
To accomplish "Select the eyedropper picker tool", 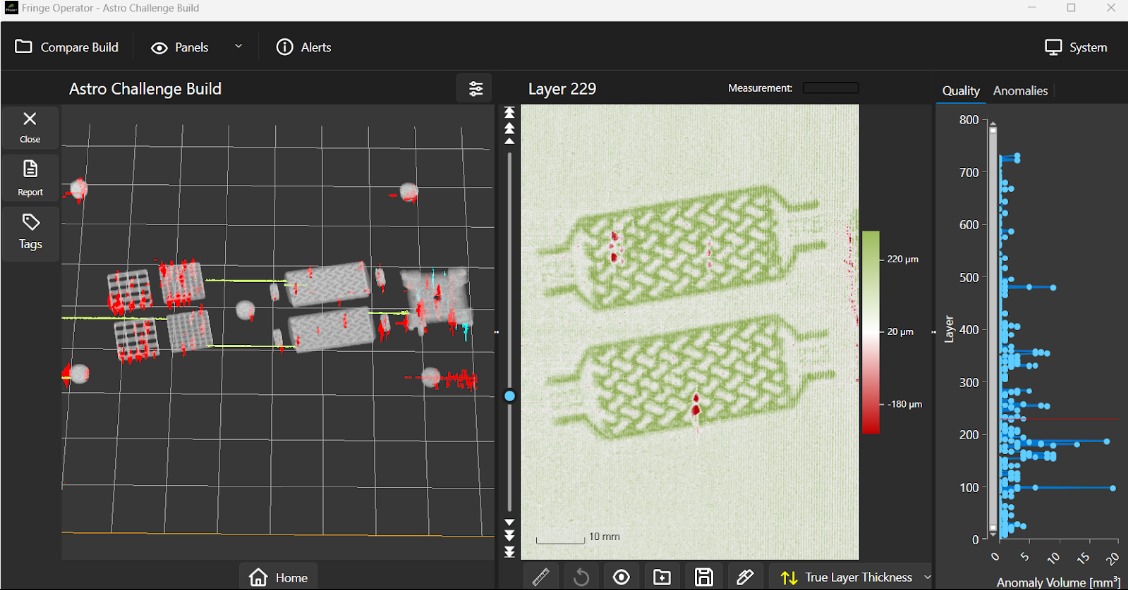I will click(x=744, y=577).
